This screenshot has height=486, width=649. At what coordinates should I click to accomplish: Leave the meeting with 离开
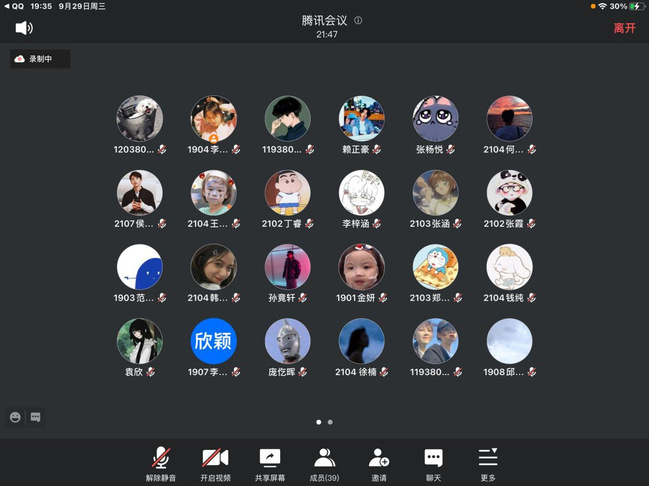(x=624, y=28)
